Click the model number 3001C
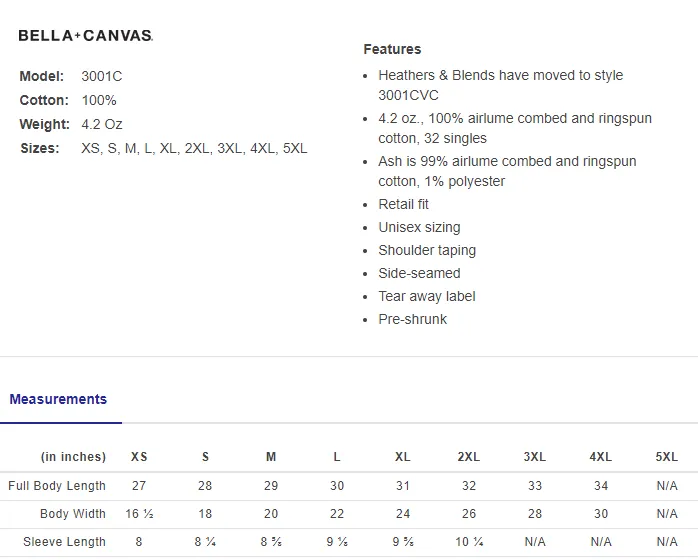698x560 pixels. [x=101, y=76]
